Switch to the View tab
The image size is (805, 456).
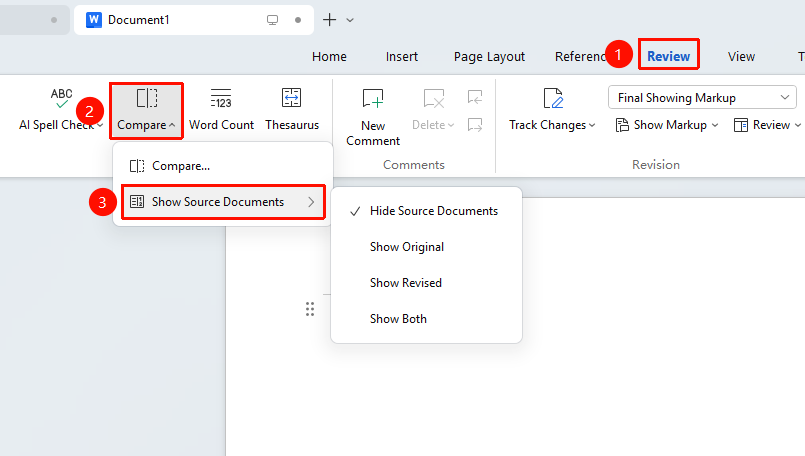coord(741,56)
